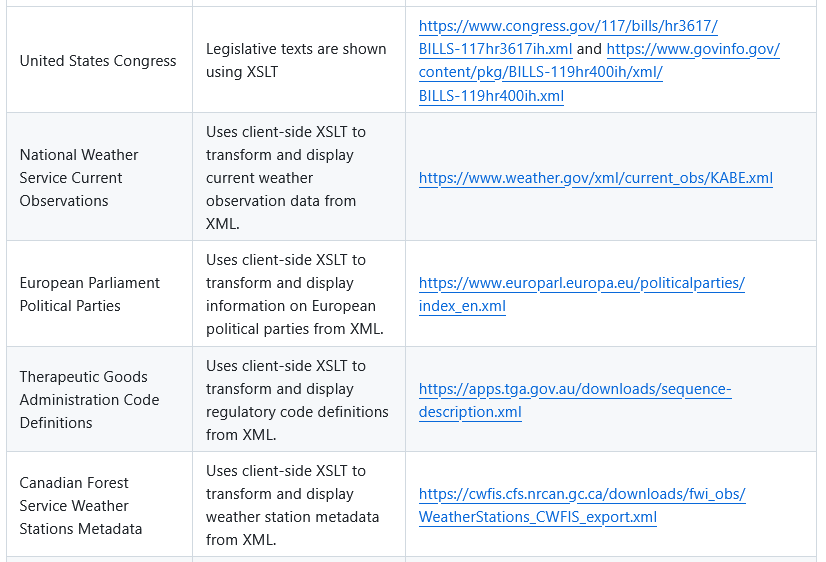This screenshot has height=562, width=826.
Task: Select the Therapeutic Goods Administration Code Definitions cell
Action: pyautogui.click(x=89, y=400)
